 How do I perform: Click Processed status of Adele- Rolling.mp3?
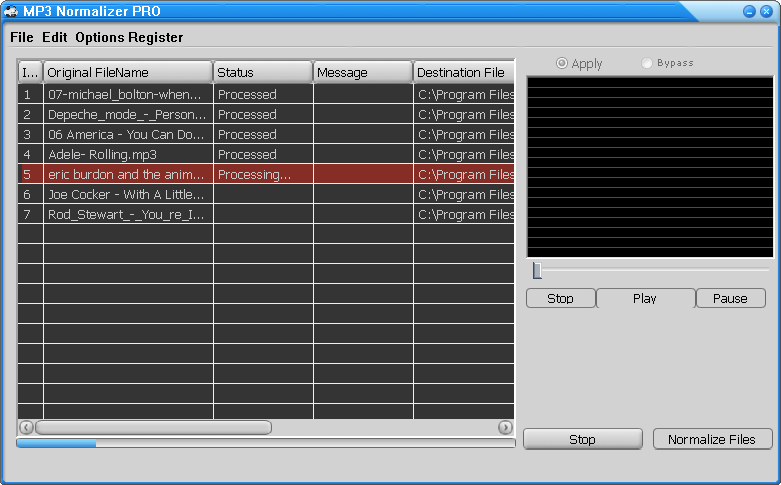(263, 154)
